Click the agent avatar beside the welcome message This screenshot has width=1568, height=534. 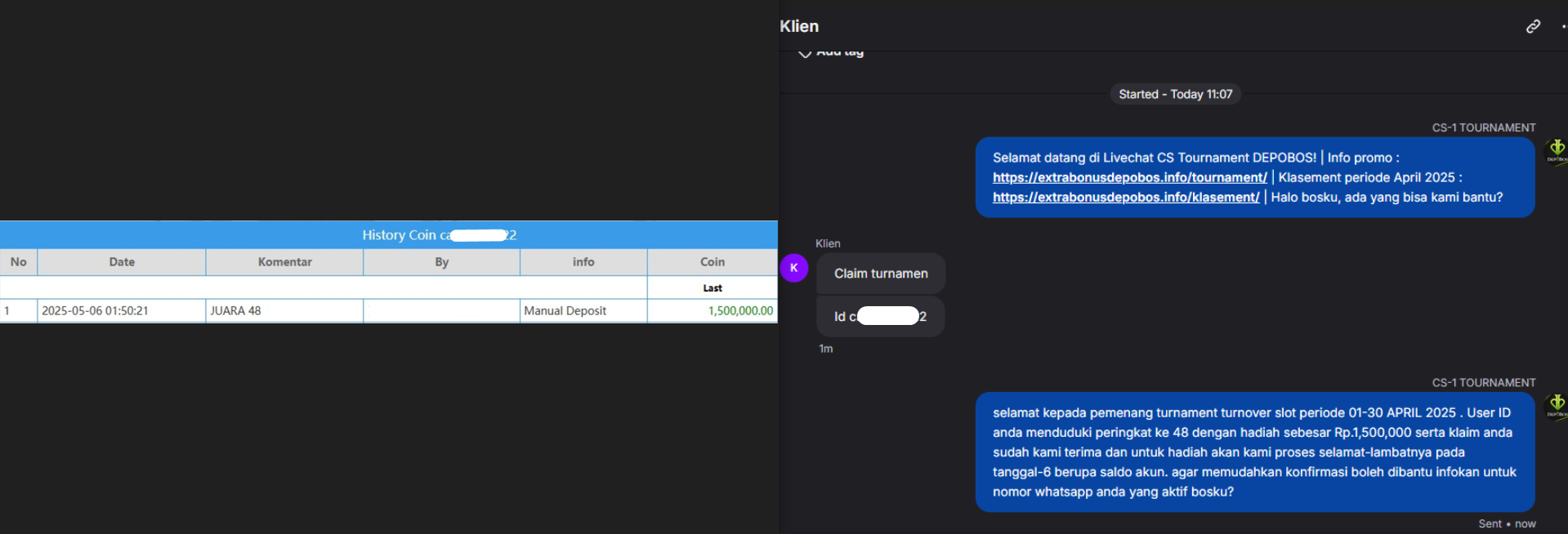coord(1556,151)
